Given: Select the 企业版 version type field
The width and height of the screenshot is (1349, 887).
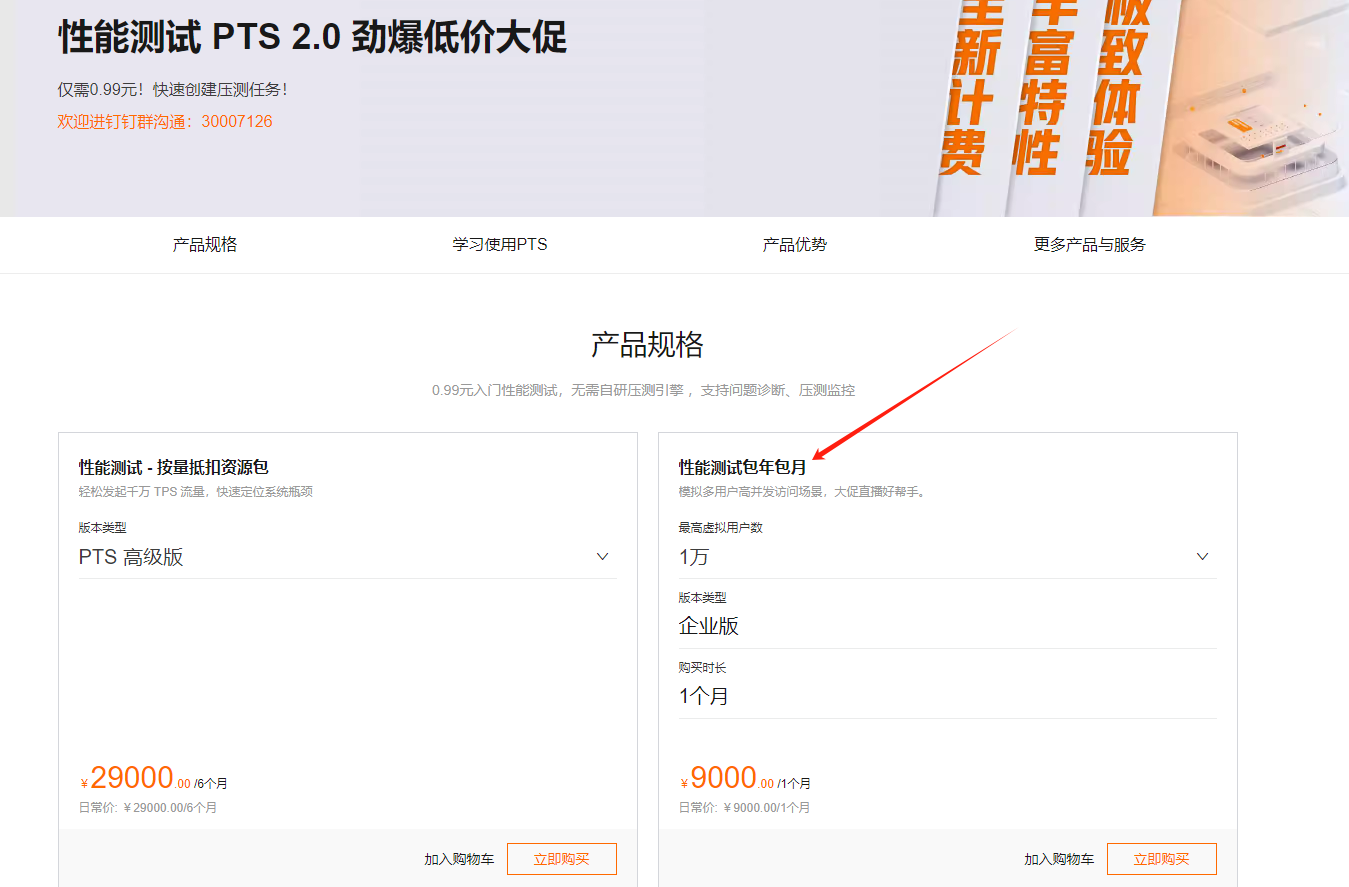Looking at the screenshot, I should pyautogui.click(x=947, y=627).
